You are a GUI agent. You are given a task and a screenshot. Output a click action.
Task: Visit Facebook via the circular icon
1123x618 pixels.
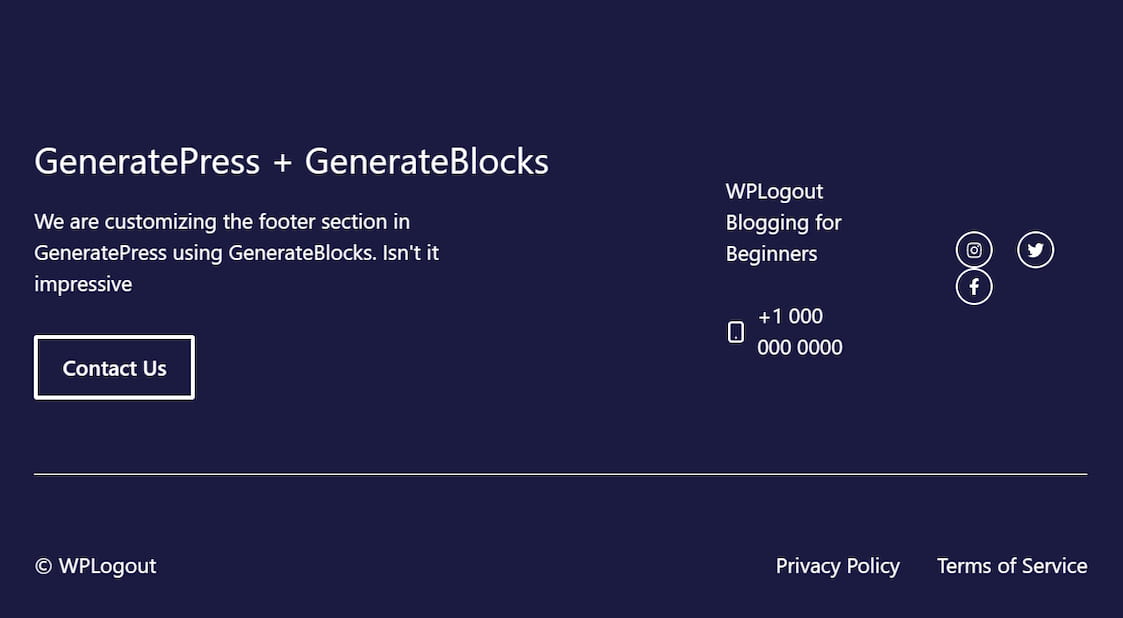973,286
